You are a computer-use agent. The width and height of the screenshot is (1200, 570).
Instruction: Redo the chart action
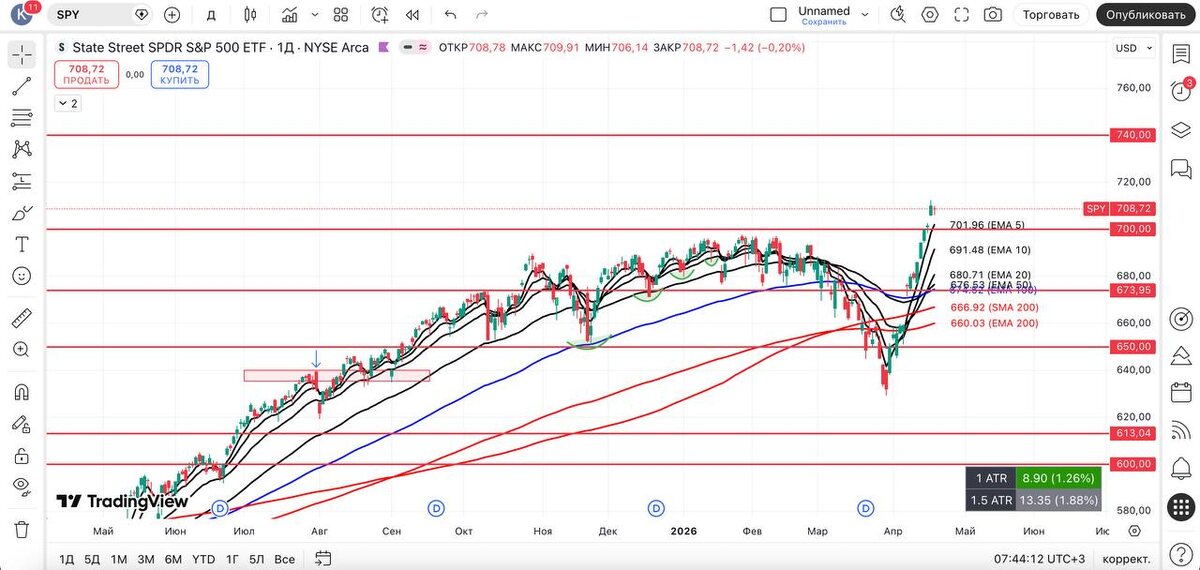point(482,15)
